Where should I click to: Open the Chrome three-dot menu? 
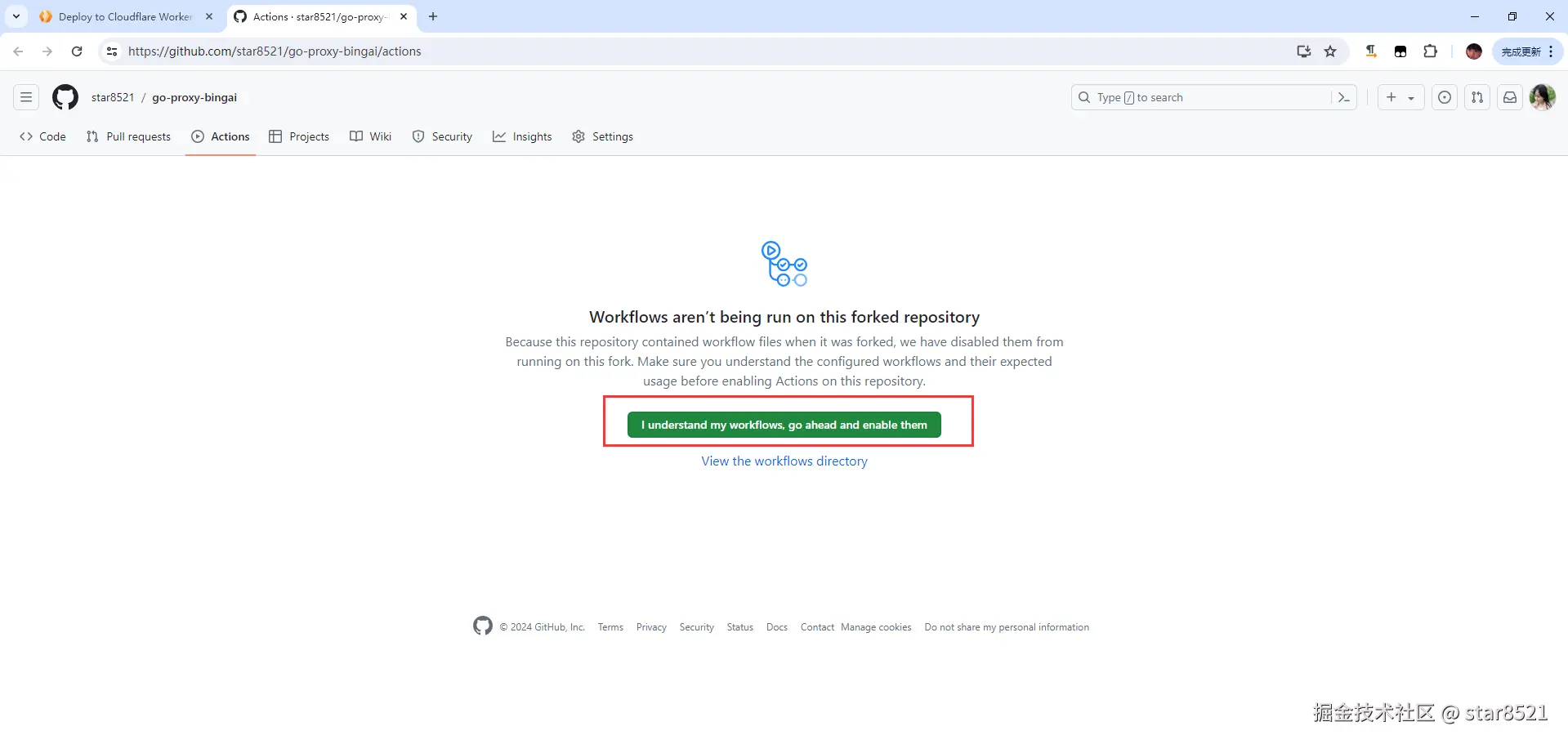pos(1551,51)
